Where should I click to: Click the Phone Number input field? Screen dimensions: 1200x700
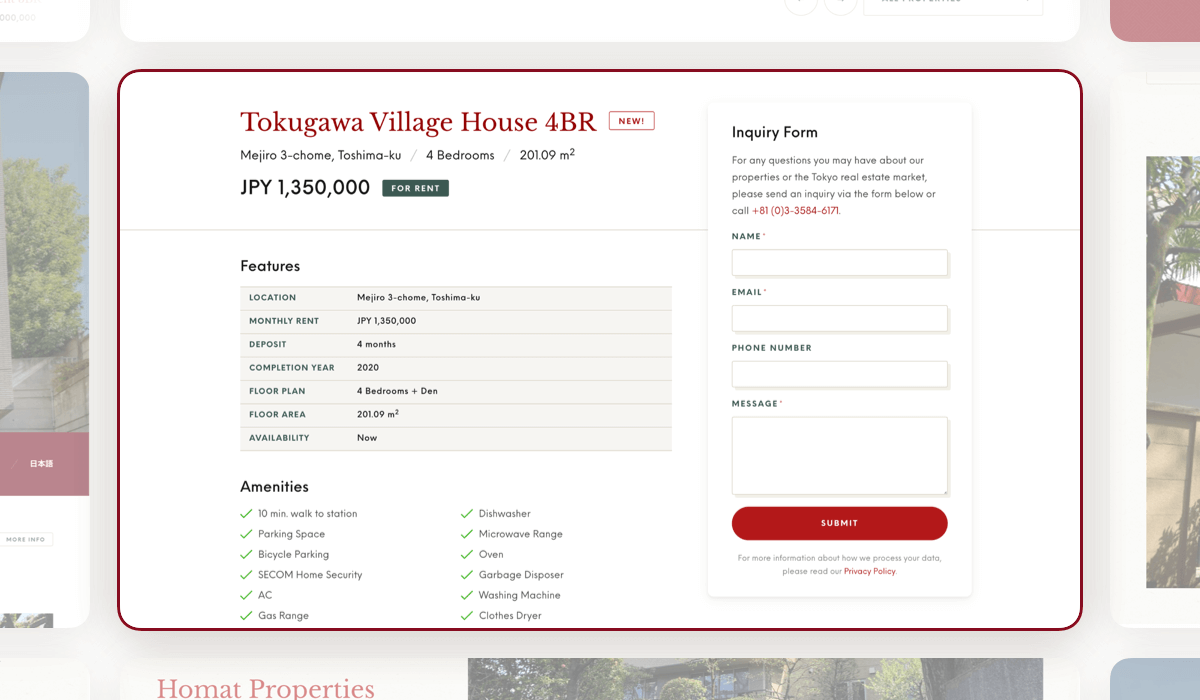point(839,375)
